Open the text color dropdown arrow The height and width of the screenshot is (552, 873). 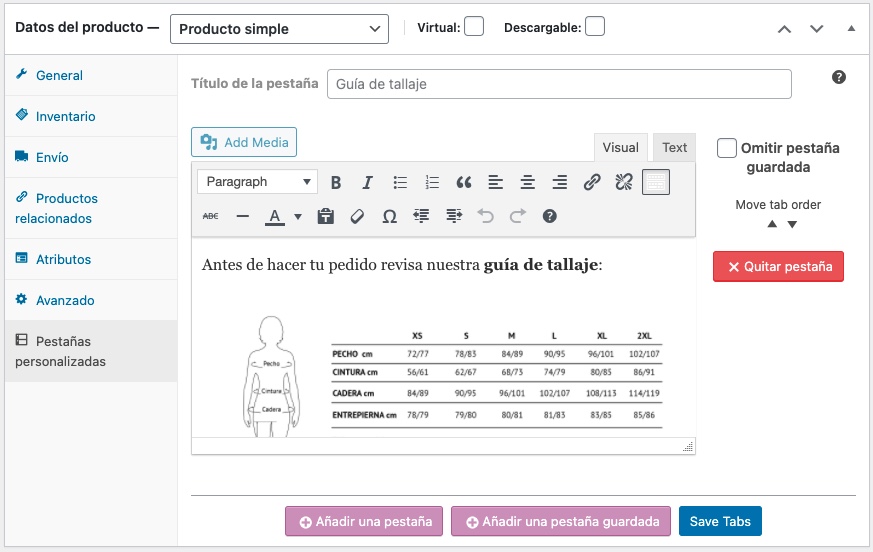tap(298, 216)
